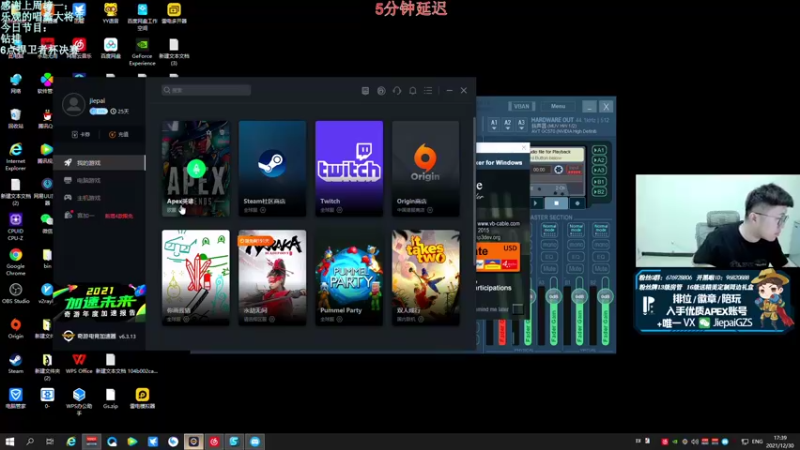Click the accelerator logo at sidebar bottom

click(x=68, y=336)
